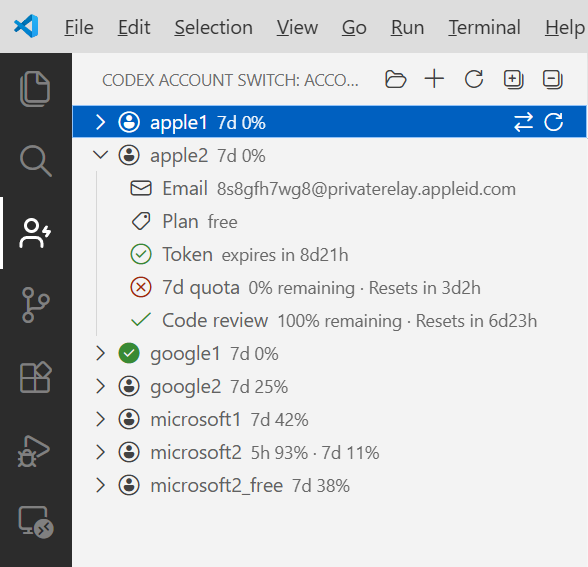Click 'Token expires in 8d21h' entry
This screenshot has height=567, width=588.
(330, 254)
